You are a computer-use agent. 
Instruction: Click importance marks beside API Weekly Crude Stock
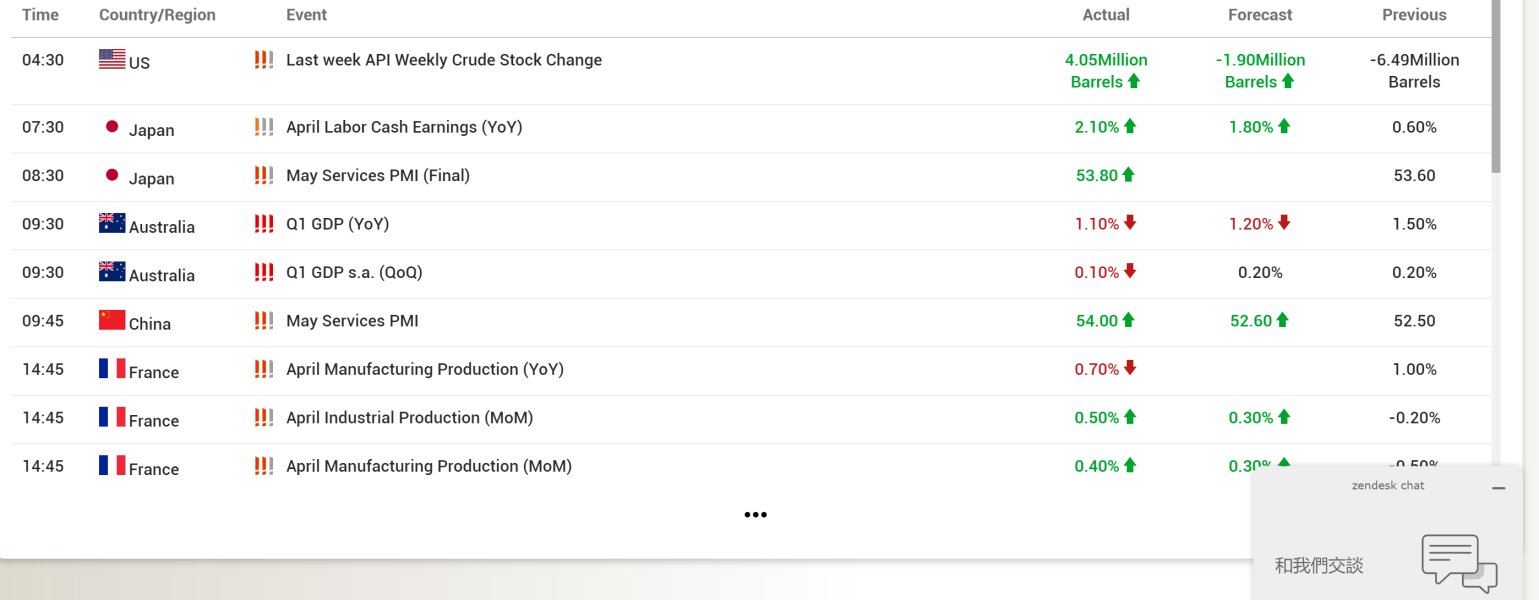pyautogui.click(x=264, y=60)
